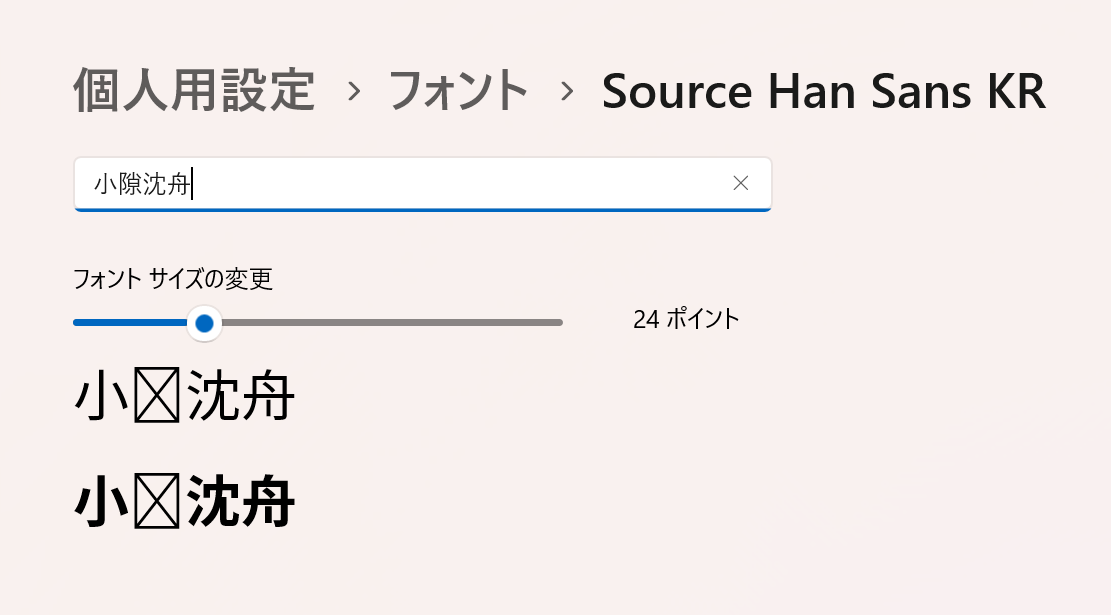Viewport: 1111px width, 615px height.
Task: Click the font size slider thumb
Action: point(204,323)
